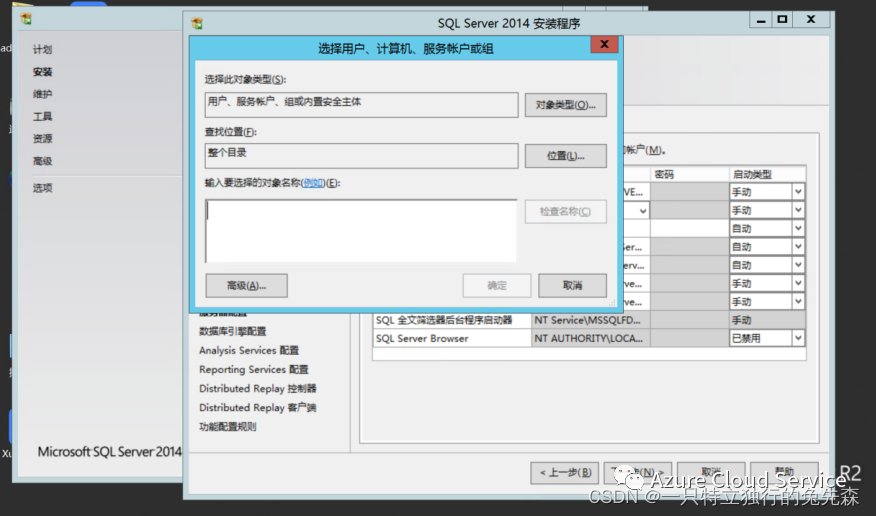Select 高级 in installation center sidebar
The width and height of the screenshot is (876, 516).
pos(42,161)
